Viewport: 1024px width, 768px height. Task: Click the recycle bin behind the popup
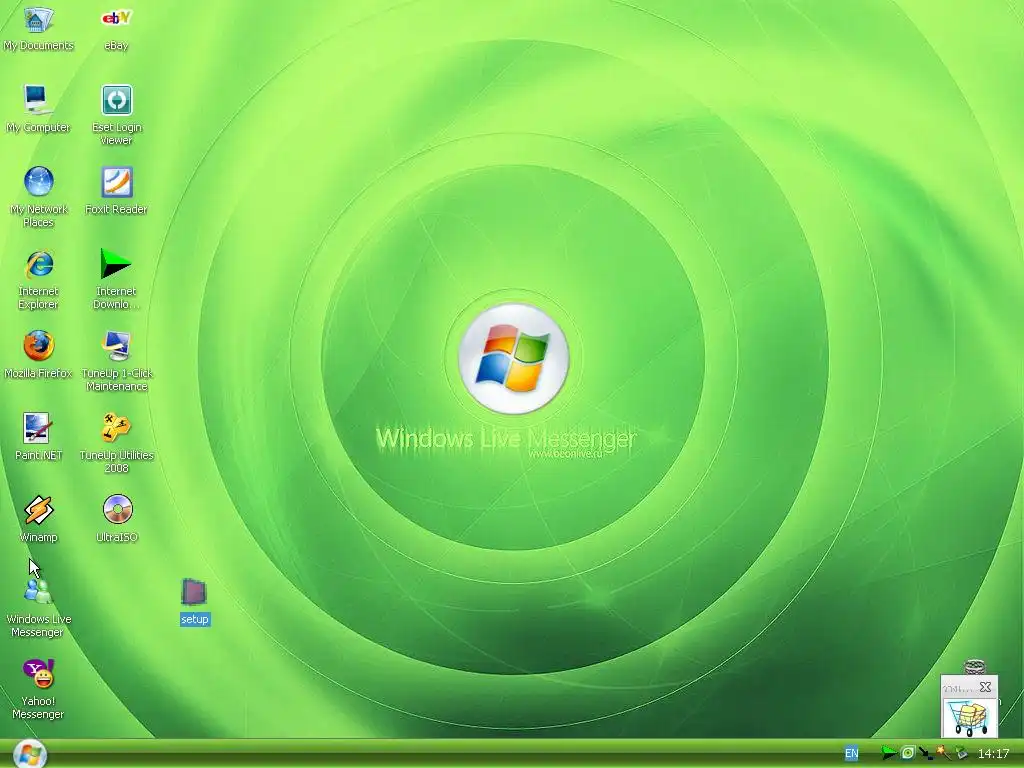pyautogui.click(x=974, y=667)
